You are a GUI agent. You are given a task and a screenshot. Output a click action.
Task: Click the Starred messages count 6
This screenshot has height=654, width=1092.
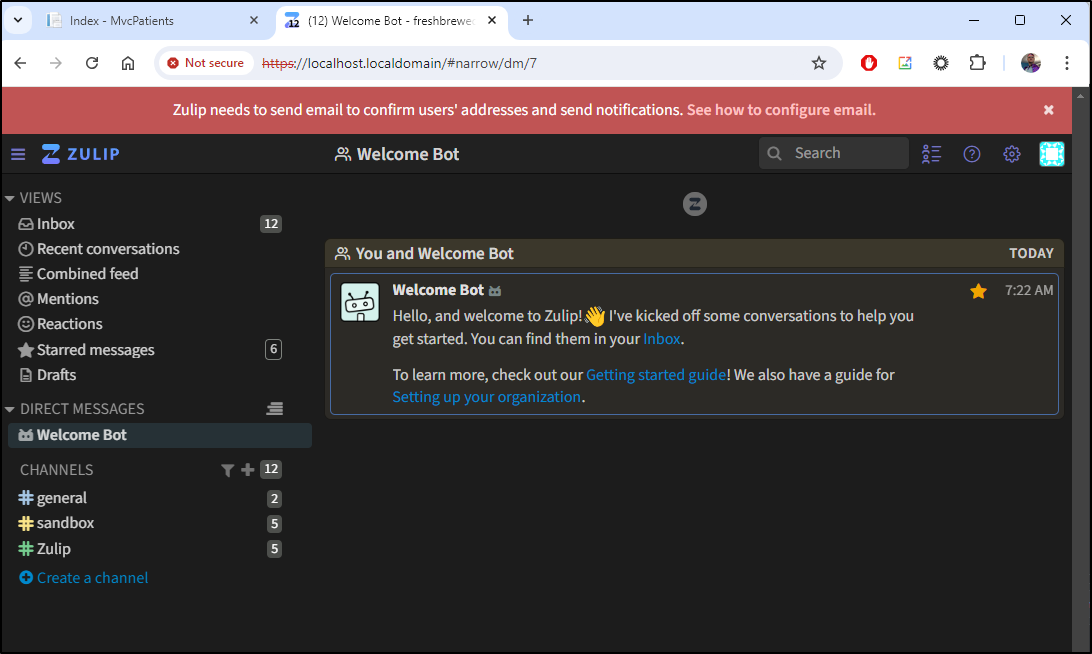coord(273,350)
